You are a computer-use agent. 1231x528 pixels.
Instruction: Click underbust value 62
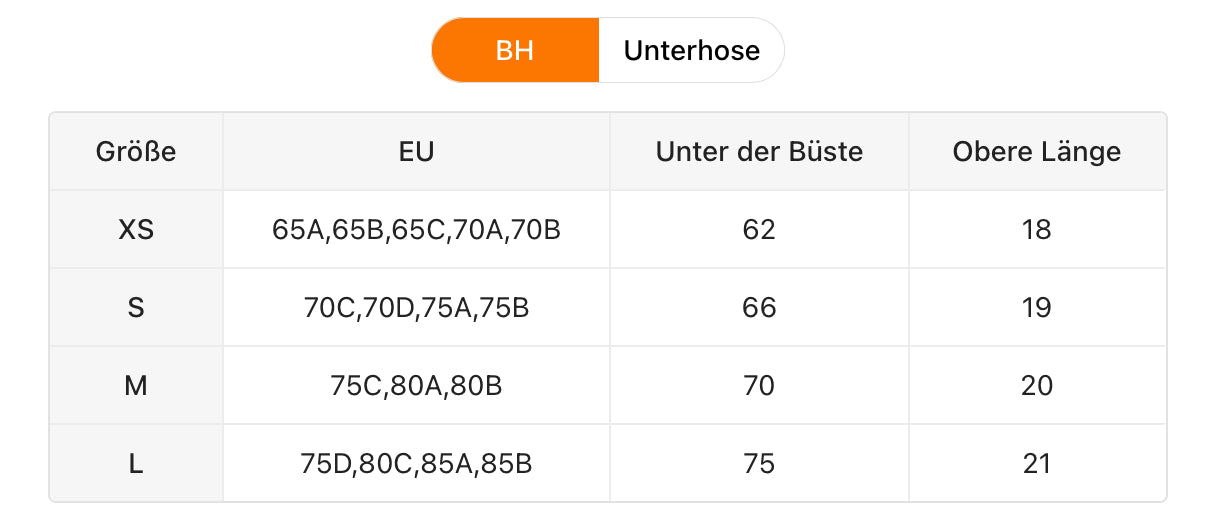pyautogui.click(x=759, y=230)
